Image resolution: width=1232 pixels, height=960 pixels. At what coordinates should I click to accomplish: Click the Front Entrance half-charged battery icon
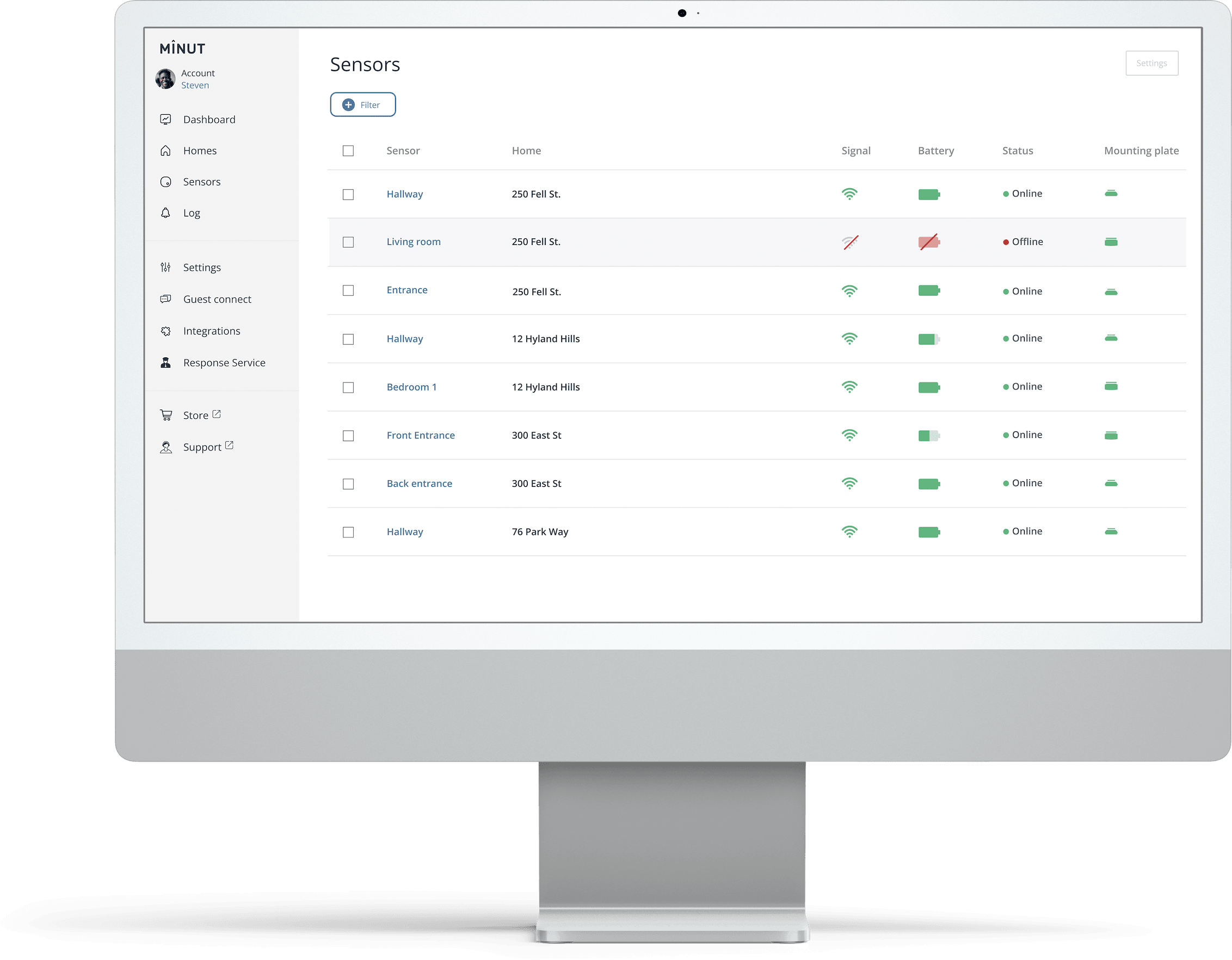[928, 436]
